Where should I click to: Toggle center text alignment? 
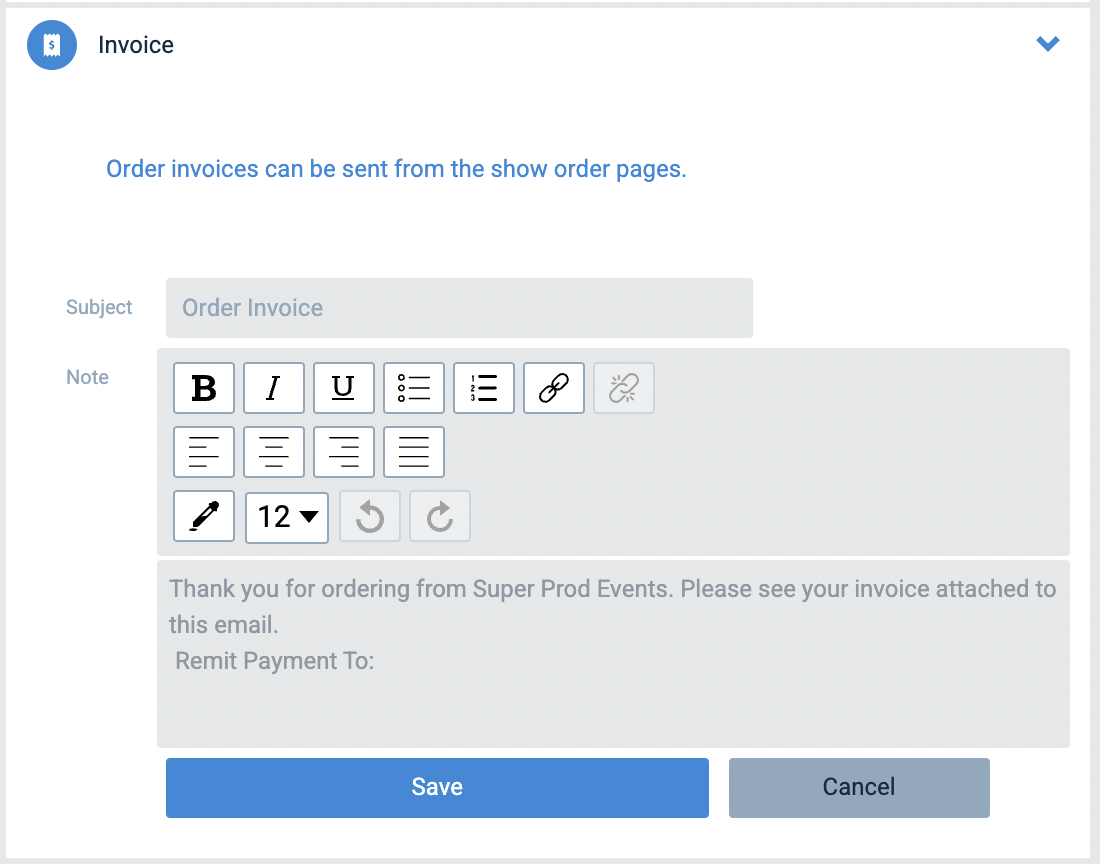(x=274, y=452)
